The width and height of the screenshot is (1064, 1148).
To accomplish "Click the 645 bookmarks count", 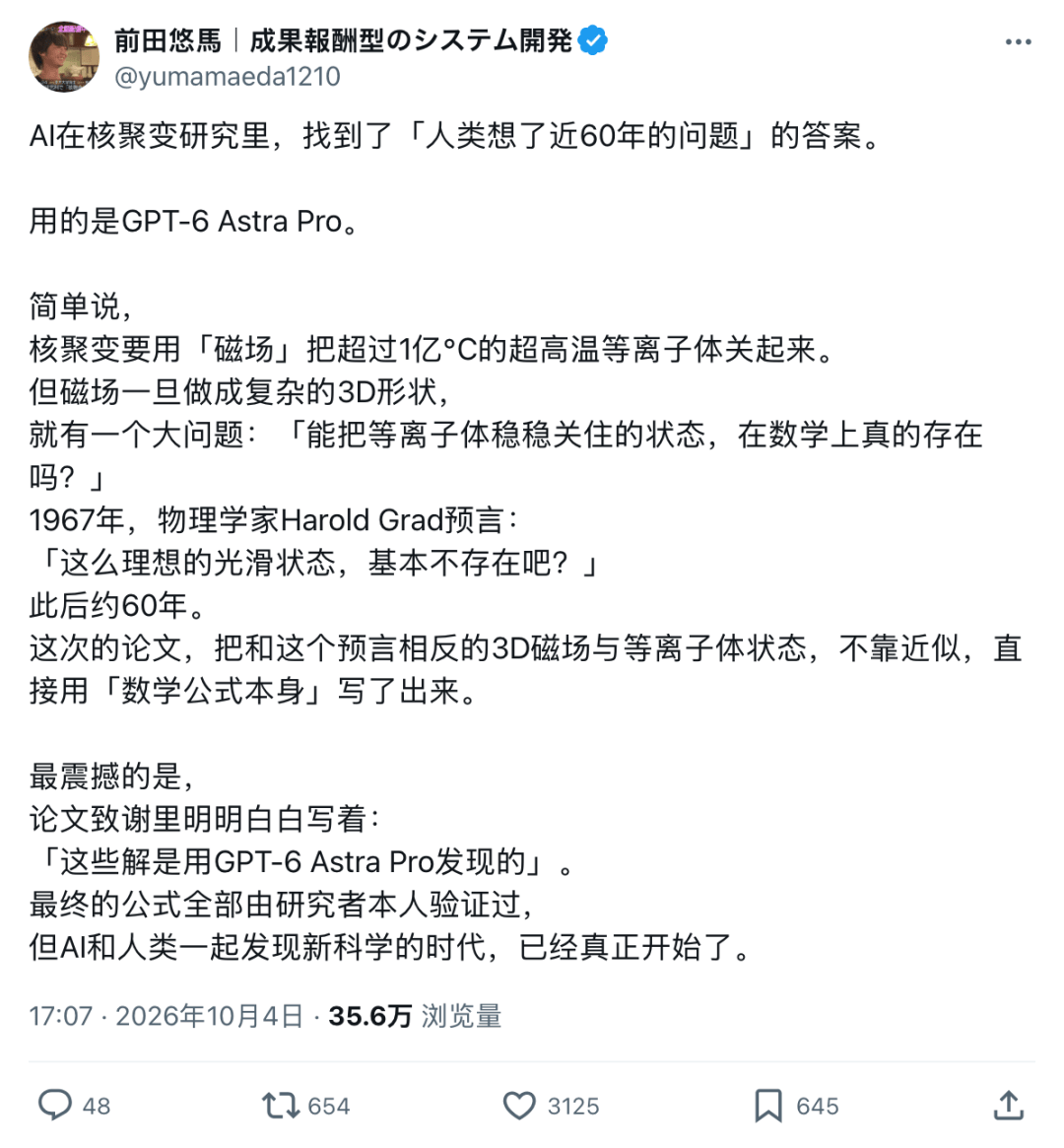I will [818, 1106].
